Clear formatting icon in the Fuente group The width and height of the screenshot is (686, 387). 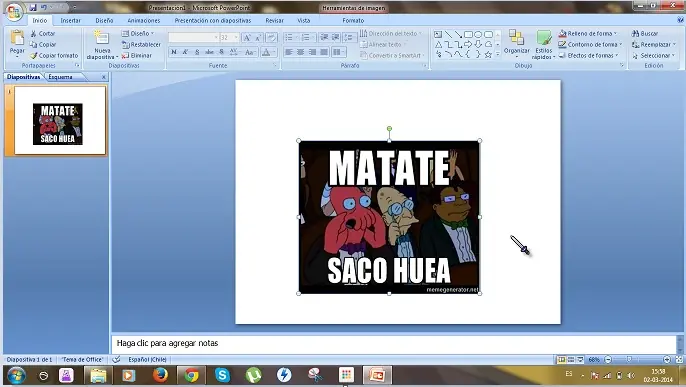pyautogui.click(x=272, y=38)
